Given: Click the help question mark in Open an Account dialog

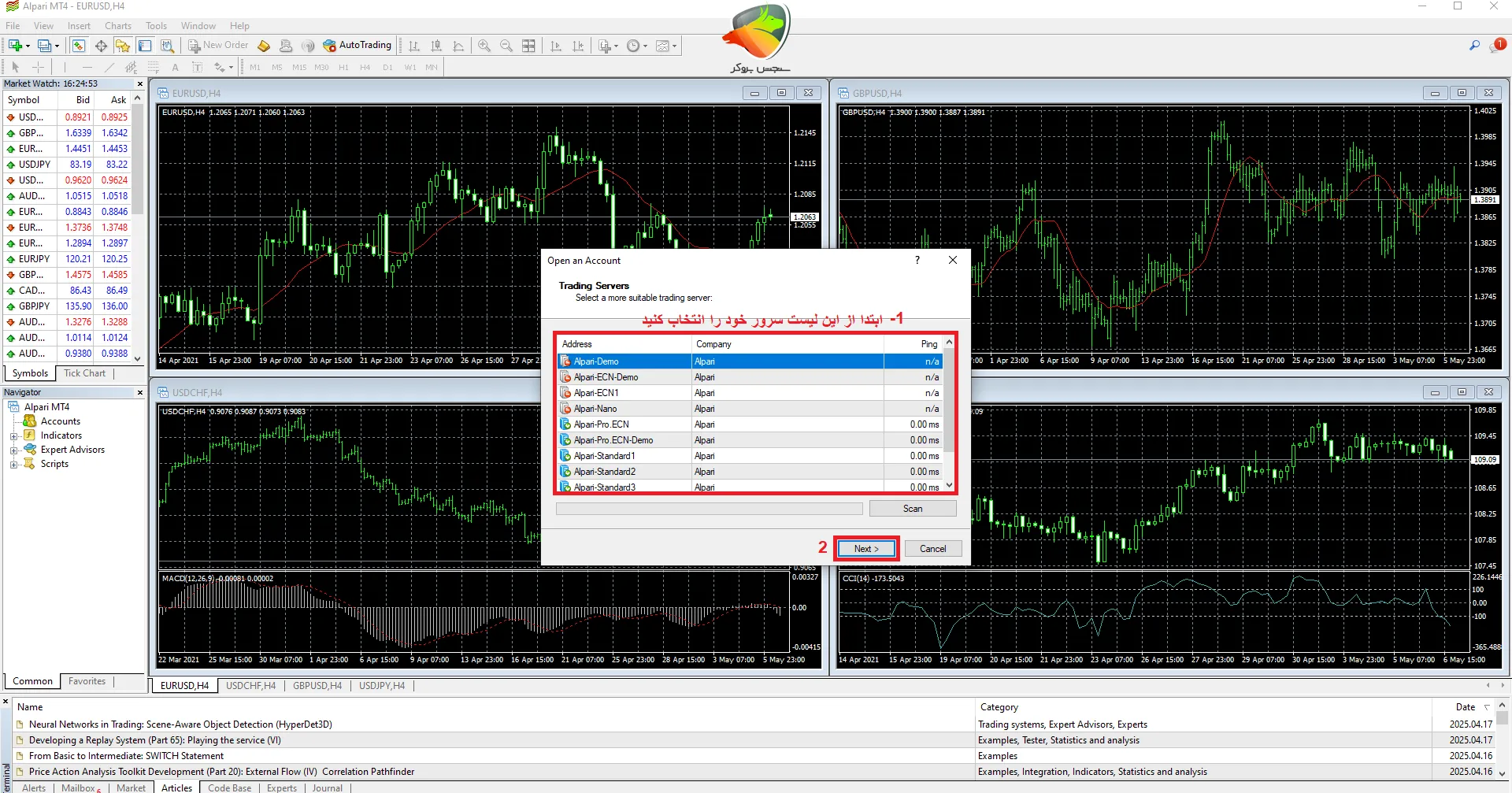Looking at the screenshot, I should 917,260.
